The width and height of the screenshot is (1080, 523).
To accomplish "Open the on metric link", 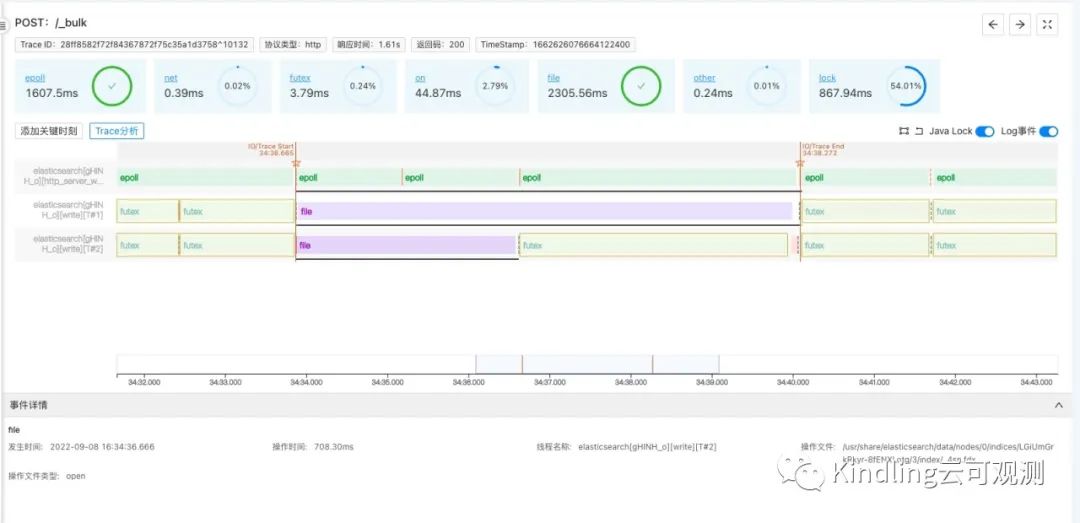I will [420, 78].
